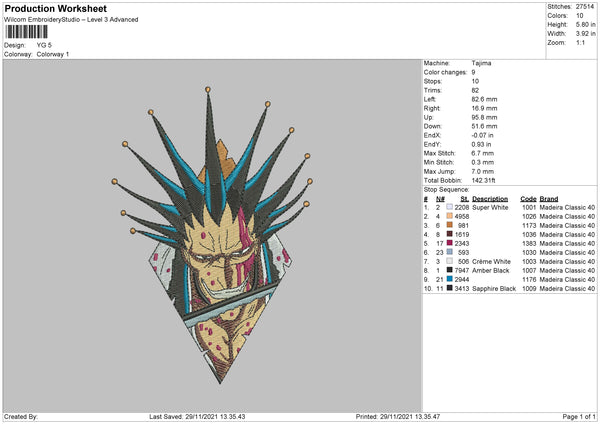Click the dark brown swatch for code 1036
The image size is (600, 424).
pos(450,234)
